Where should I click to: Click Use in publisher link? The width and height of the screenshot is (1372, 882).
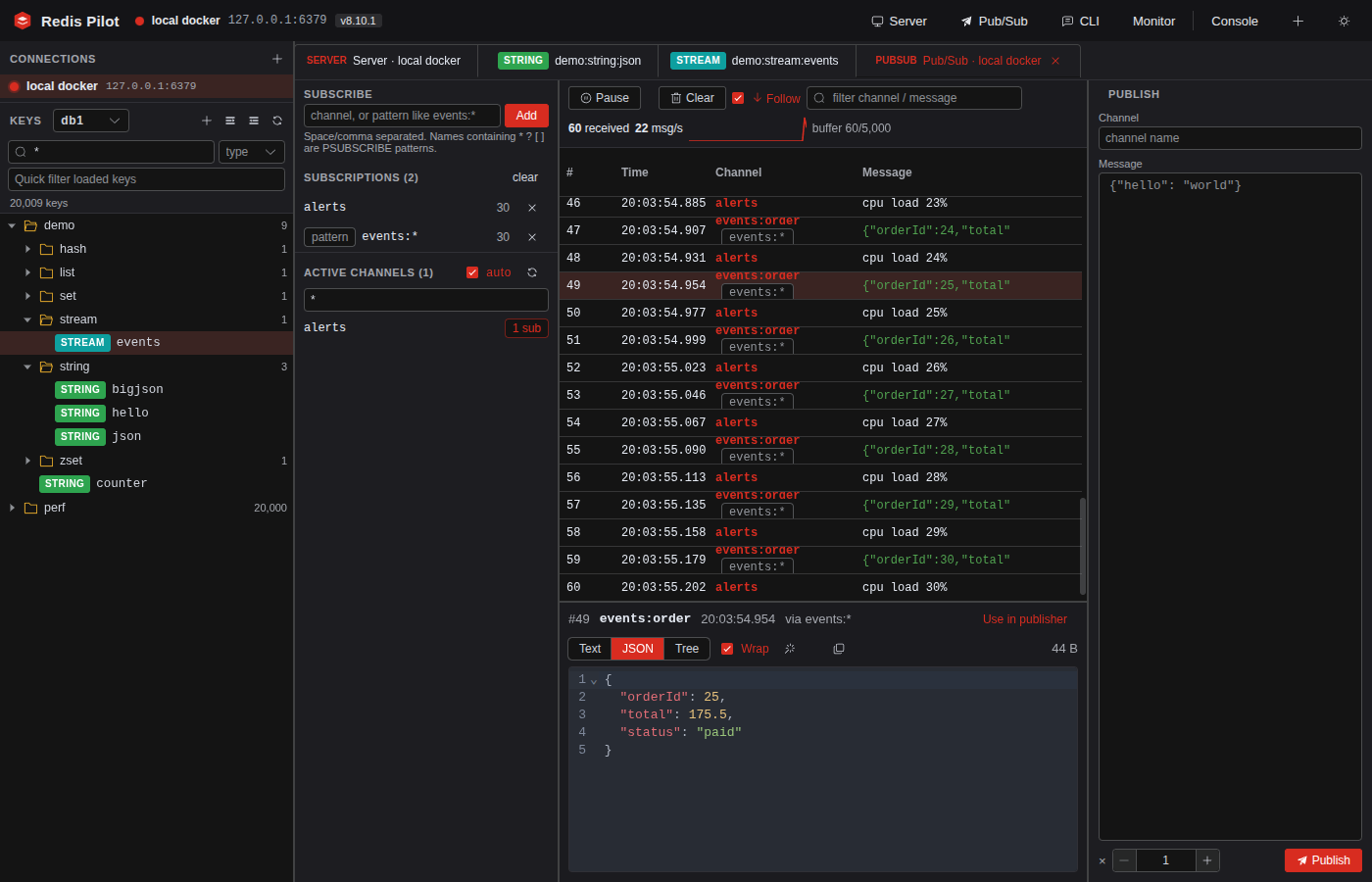click(1025, 619)
